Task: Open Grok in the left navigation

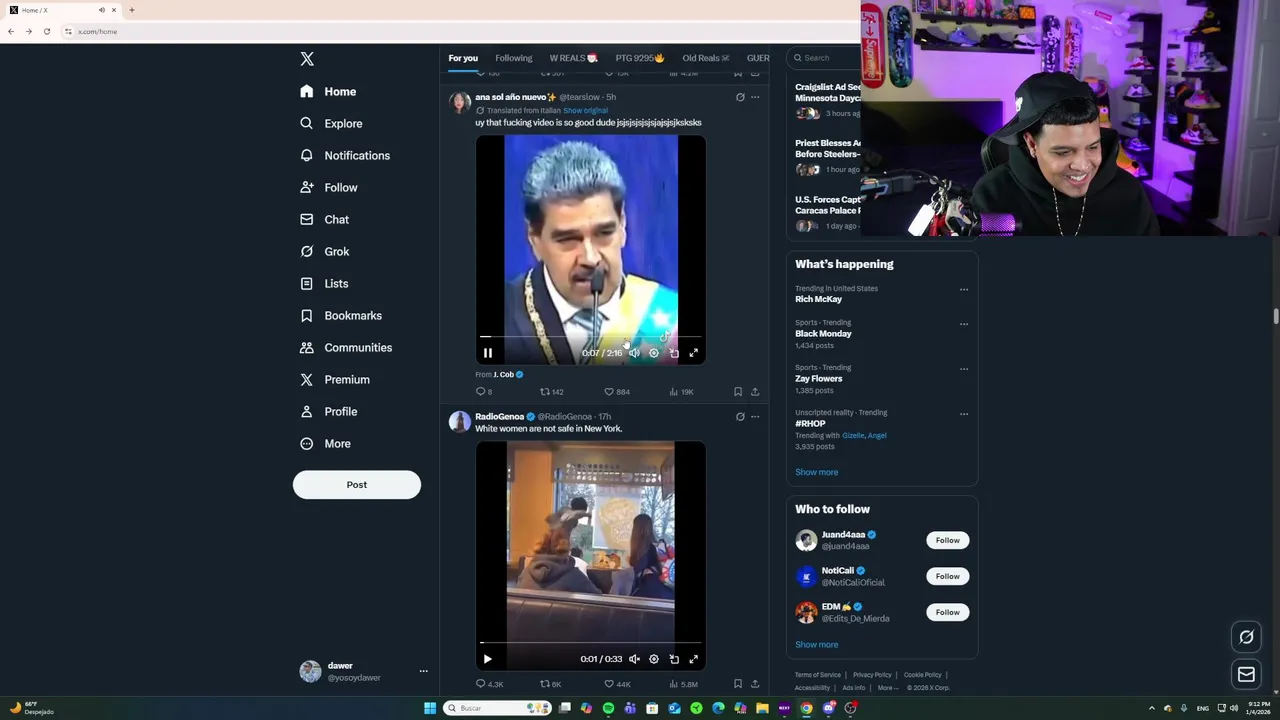Action: pos(324,251)
